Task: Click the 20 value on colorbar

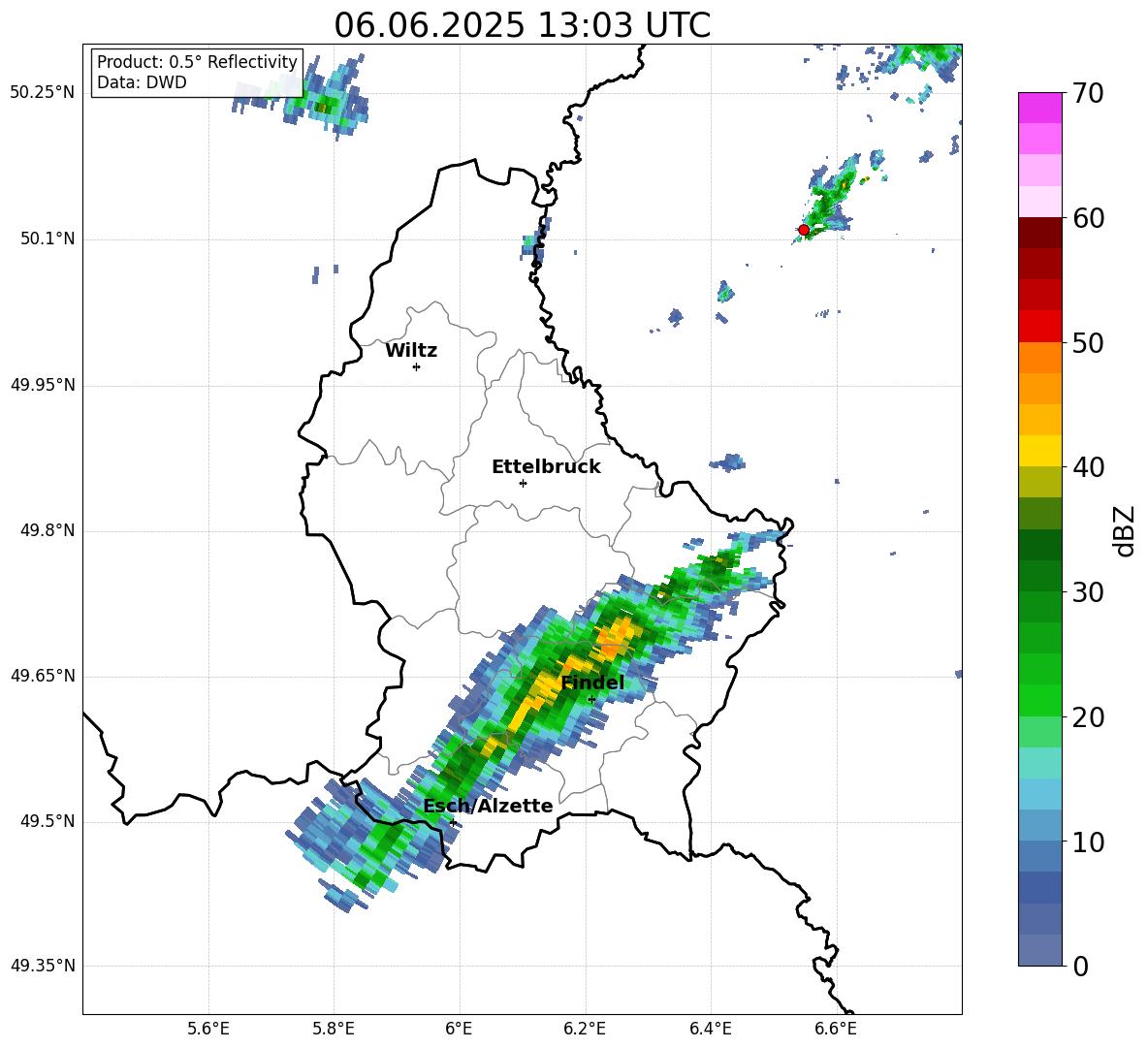Action: click(x=1088, y=716)
